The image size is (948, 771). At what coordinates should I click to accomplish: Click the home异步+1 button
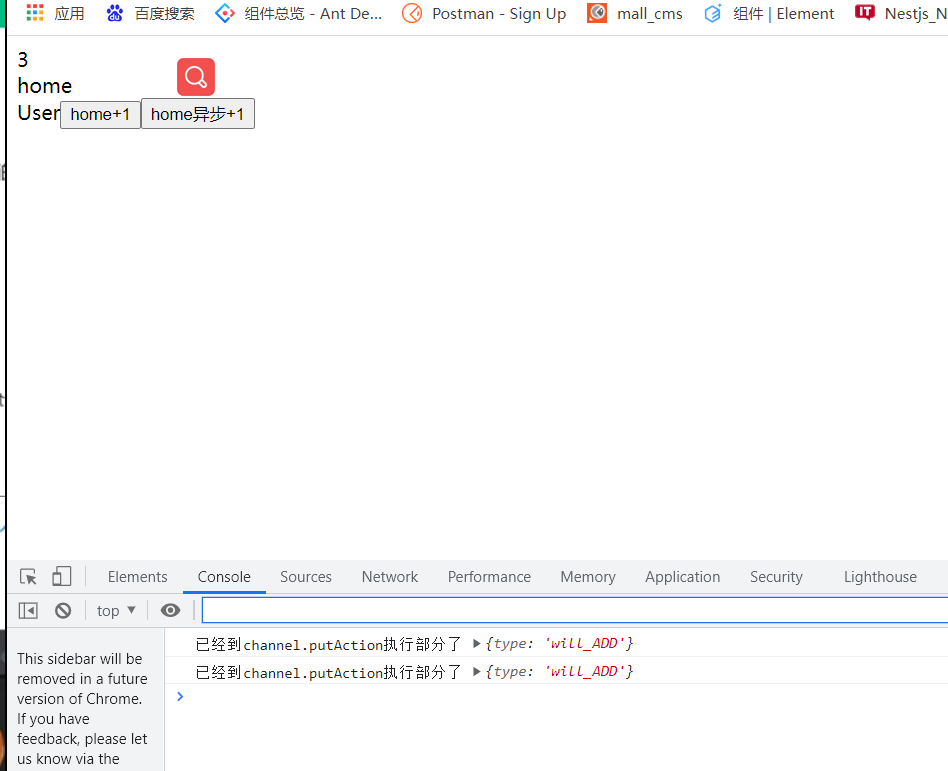pyautogui.click(x=198, y=114)
